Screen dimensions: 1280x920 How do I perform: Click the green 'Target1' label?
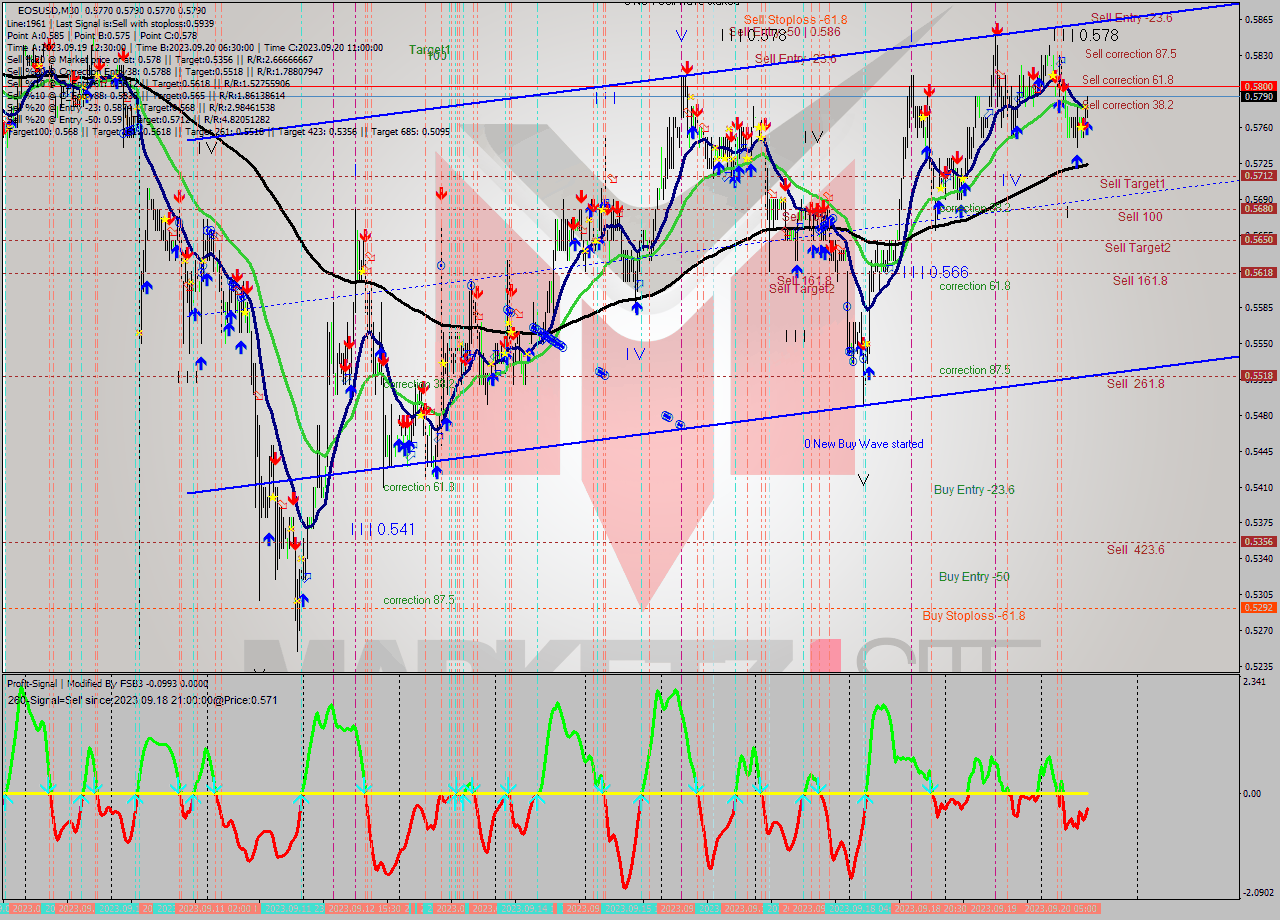coord(429,49)
